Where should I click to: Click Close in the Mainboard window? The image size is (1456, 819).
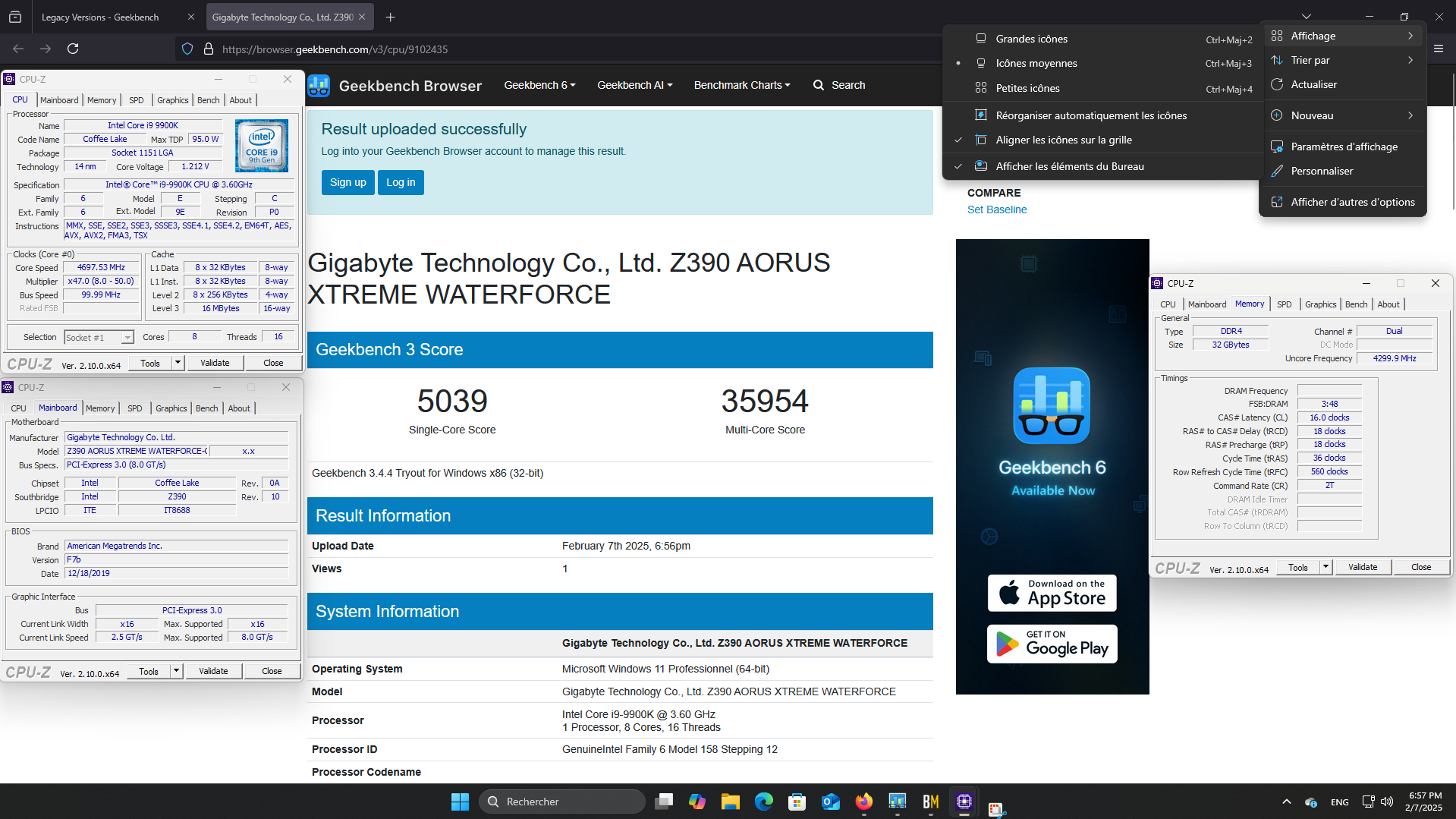(x=272, y=671)
